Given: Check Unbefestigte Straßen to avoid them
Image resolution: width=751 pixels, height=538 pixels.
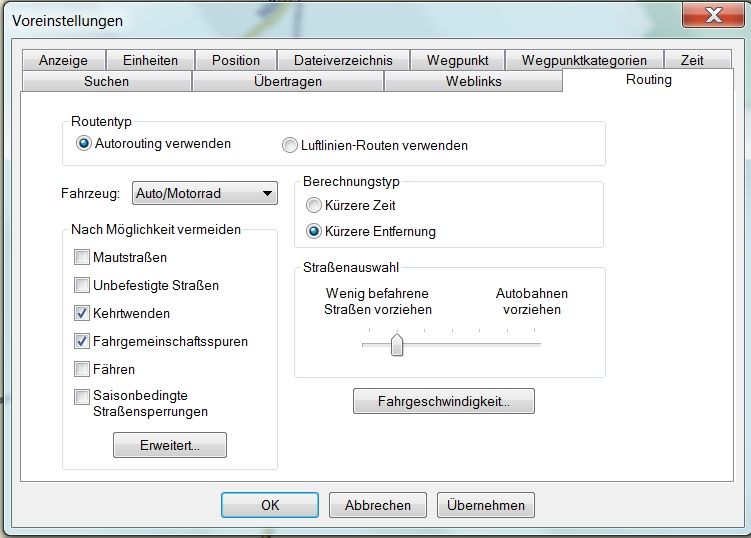Looking at the screenshot, I should pos(82,285).
